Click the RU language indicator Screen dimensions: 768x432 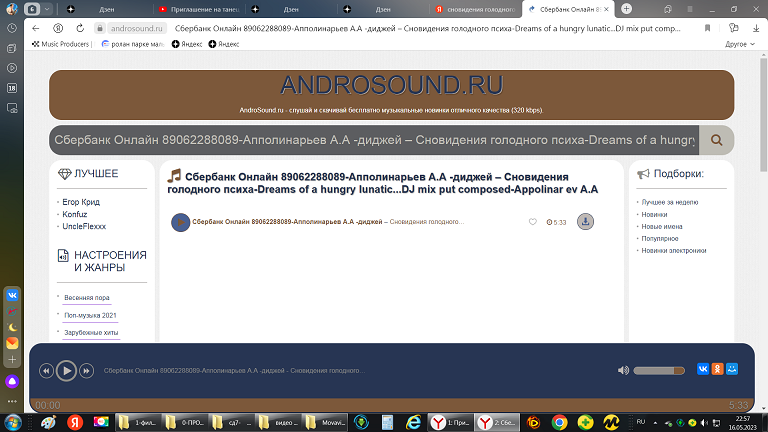(641, 422)
